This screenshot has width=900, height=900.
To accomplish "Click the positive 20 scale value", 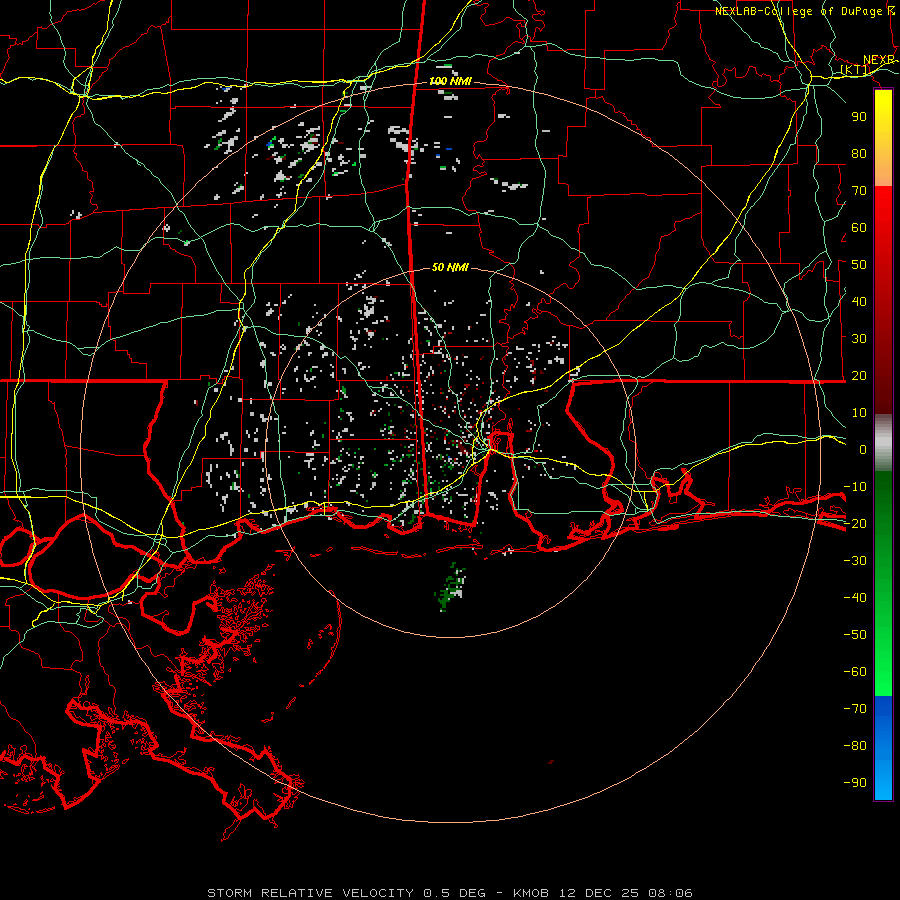I will [859, 375].
